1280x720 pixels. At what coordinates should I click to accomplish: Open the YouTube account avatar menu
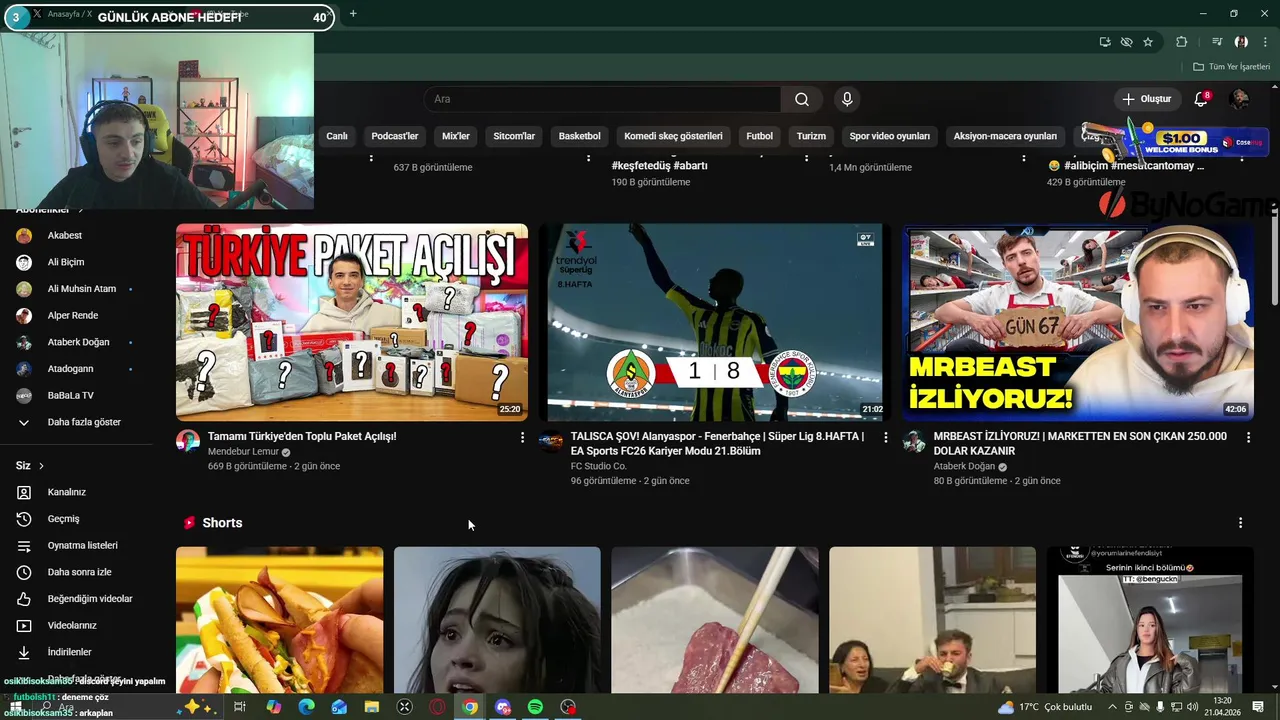1239,99
